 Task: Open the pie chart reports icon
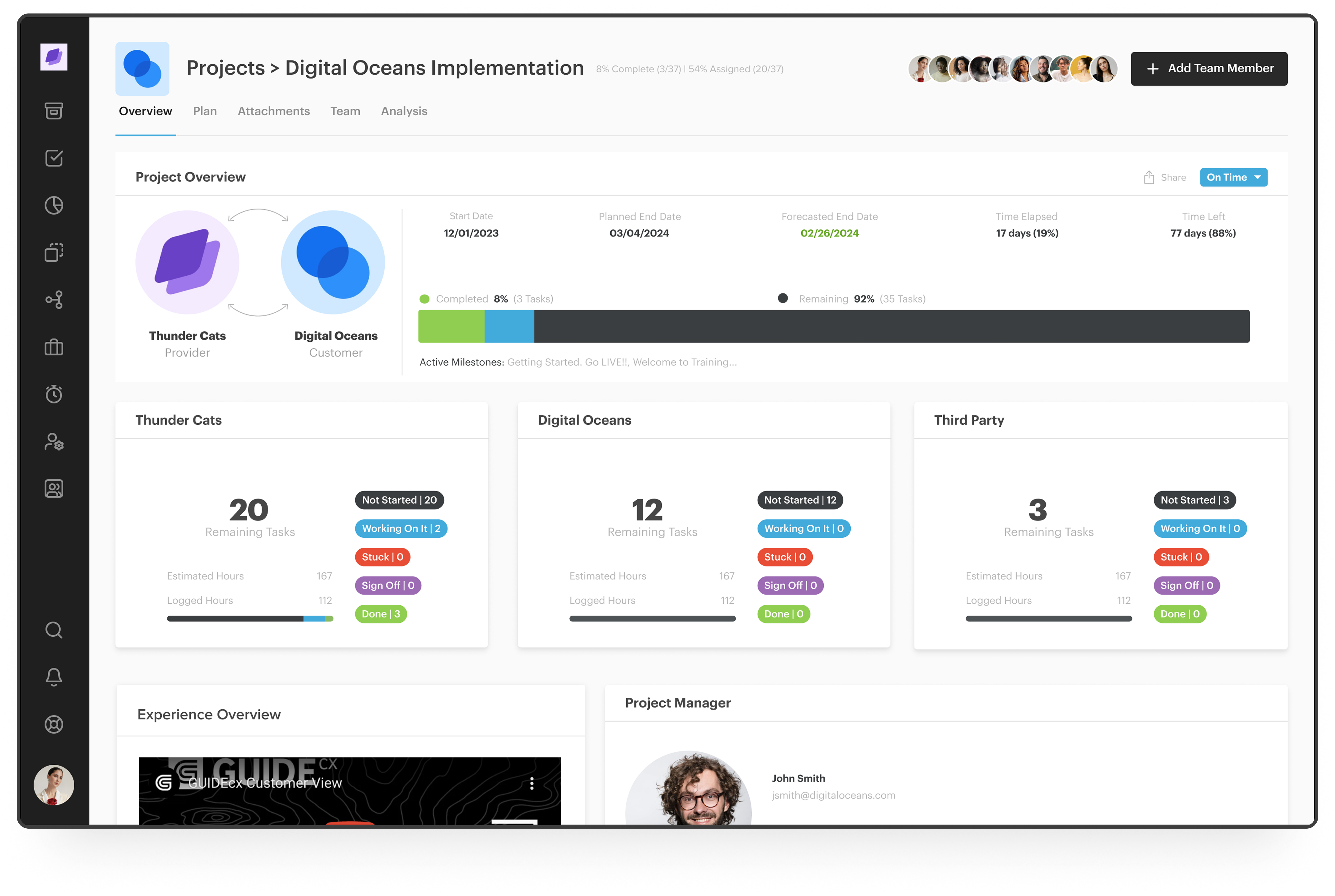(x=54, y=205)
